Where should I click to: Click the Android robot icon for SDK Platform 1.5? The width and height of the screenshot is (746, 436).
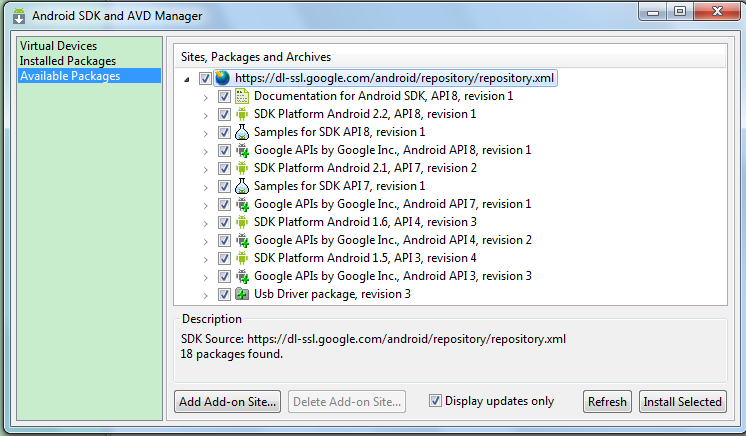[x=242, y=258]
